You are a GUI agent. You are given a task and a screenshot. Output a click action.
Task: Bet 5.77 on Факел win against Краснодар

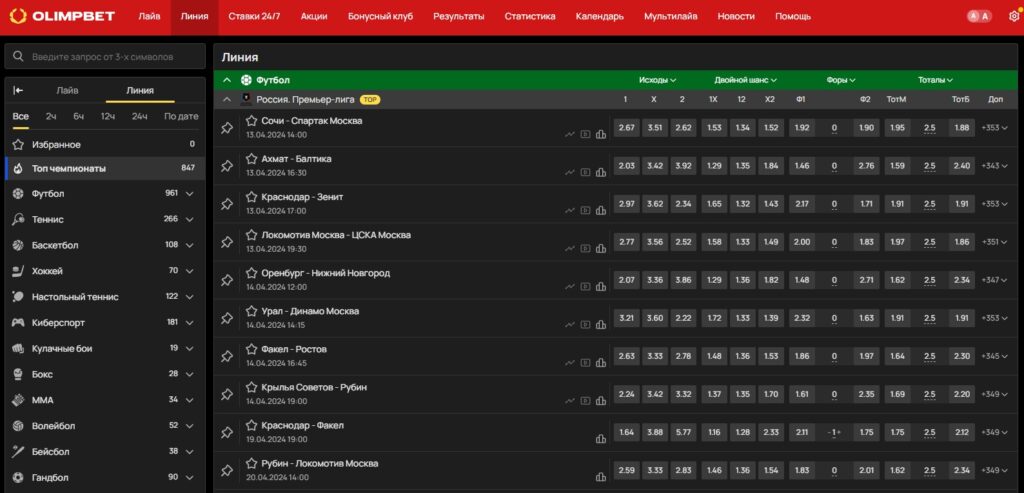pos(683,432)
